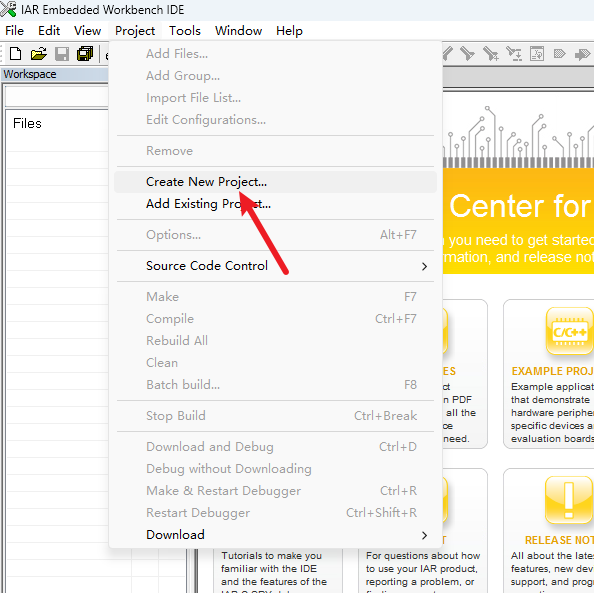Click the plain flashlight find icon

[x=467, y=54]
